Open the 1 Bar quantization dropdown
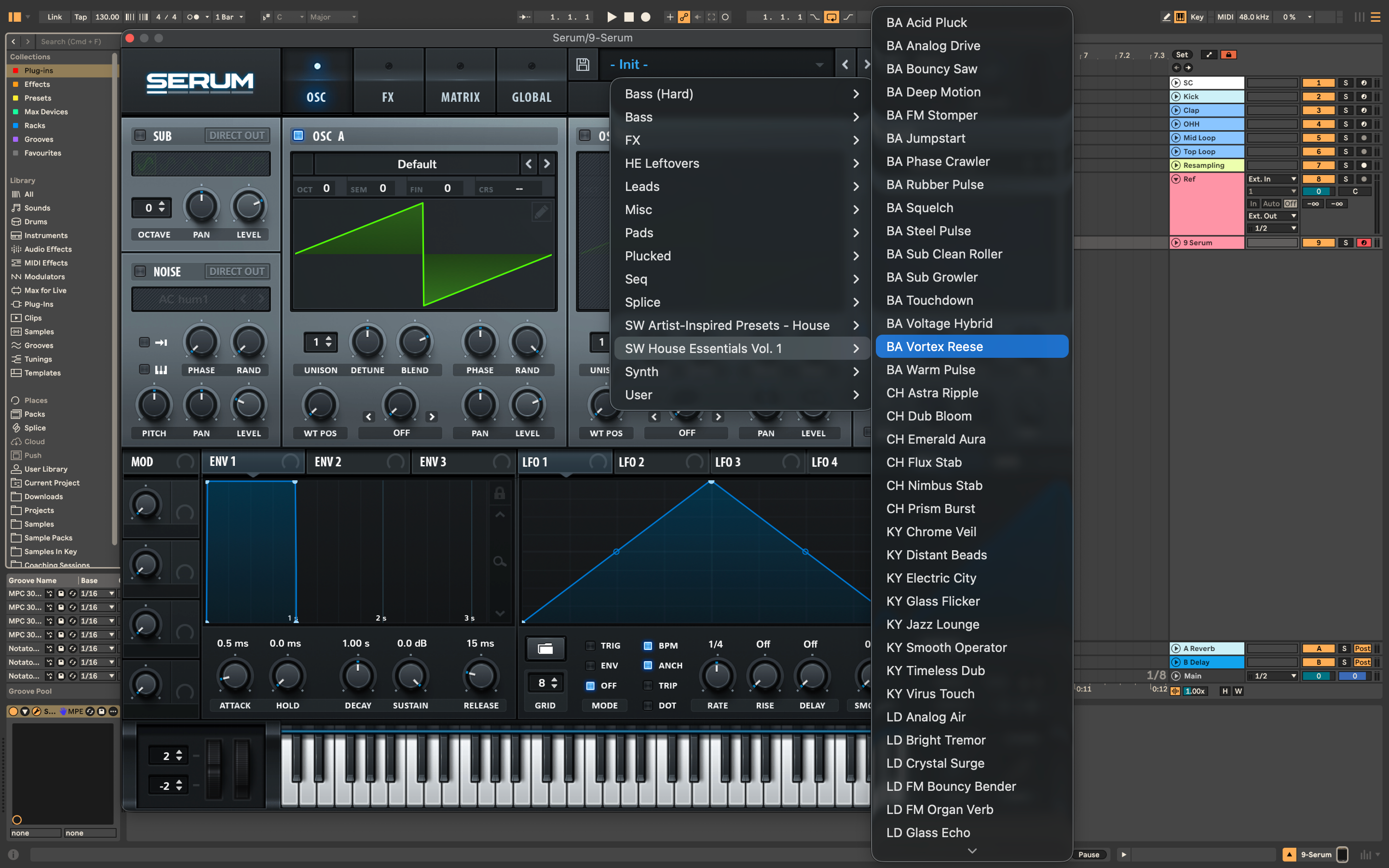The width and height of the screenshot is (1389, 868). point(229,17)
